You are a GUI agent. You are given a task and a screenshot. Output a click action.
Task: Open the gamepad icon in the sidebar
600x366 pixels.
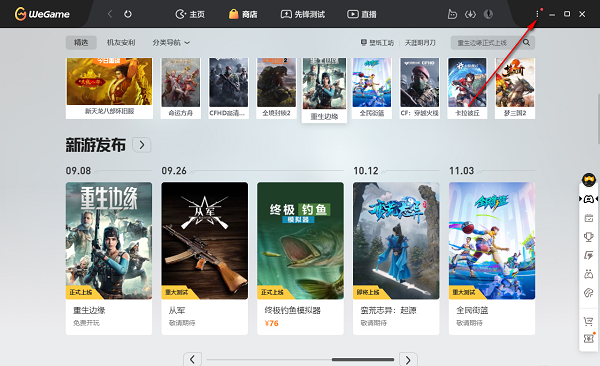coord(589,199)
